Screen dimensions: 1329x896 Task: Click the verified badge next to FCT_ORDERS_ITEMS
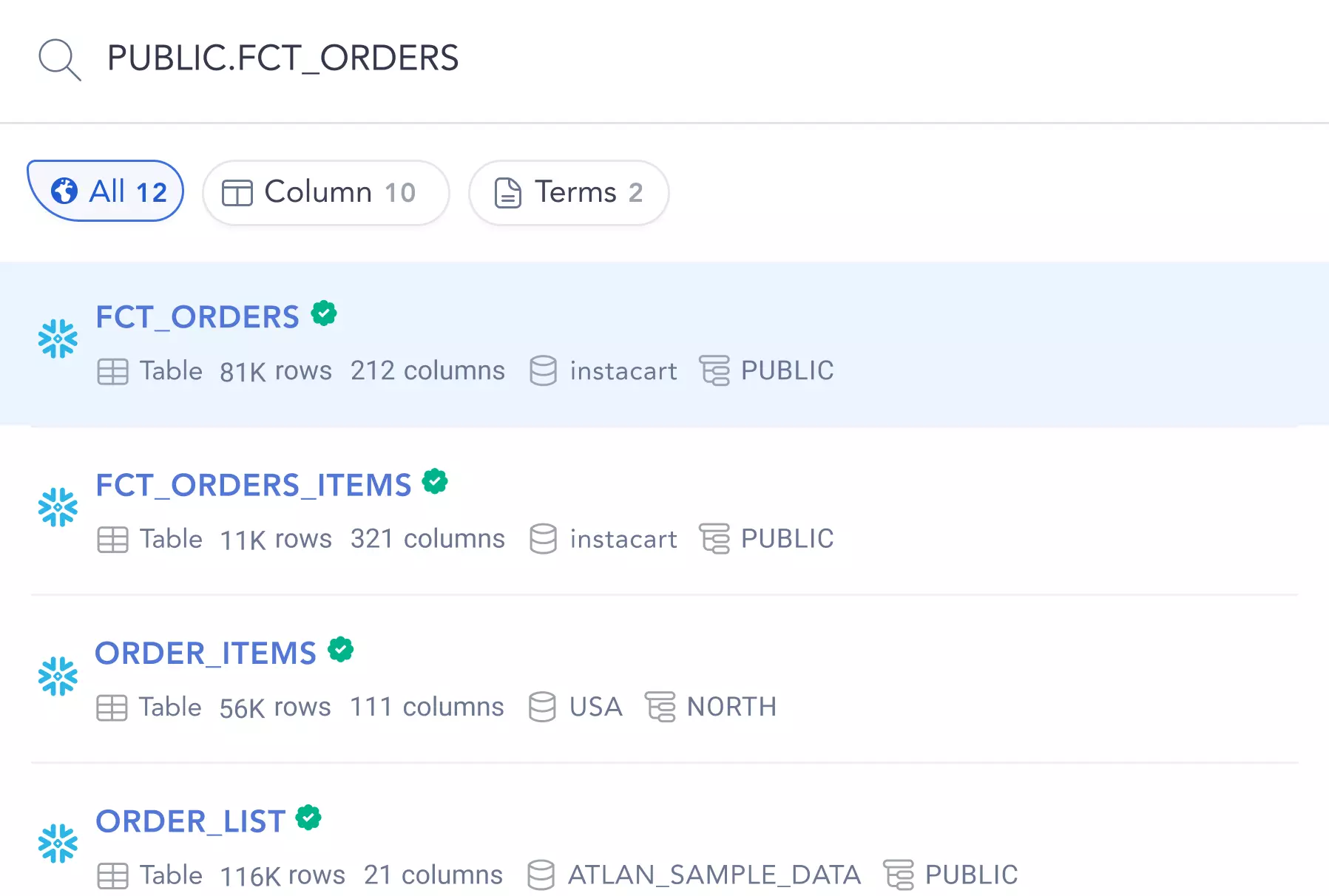point(435,481)
